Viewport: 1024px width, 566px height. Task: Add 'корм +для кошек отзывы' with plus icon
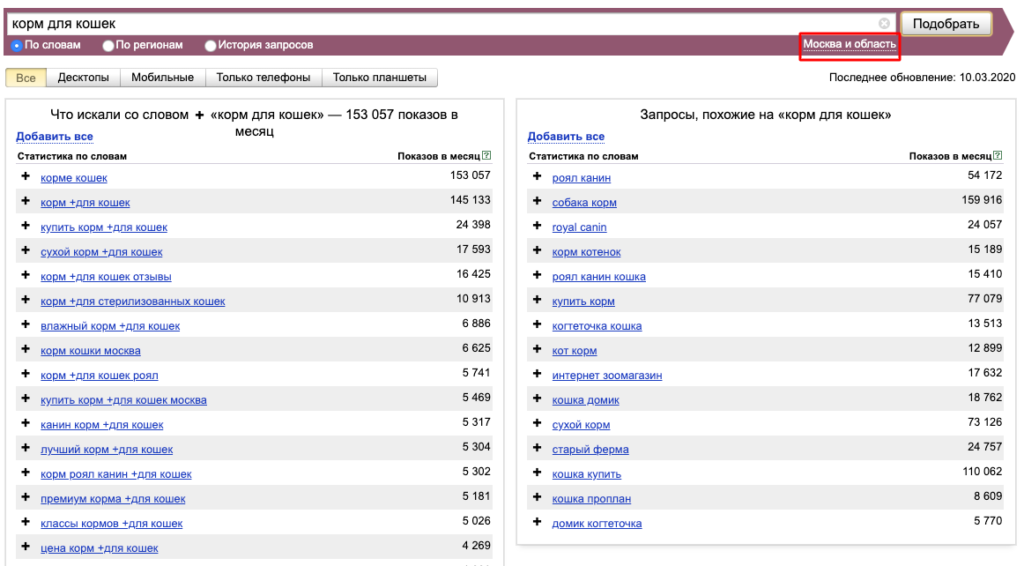click(x=25, y=275)
